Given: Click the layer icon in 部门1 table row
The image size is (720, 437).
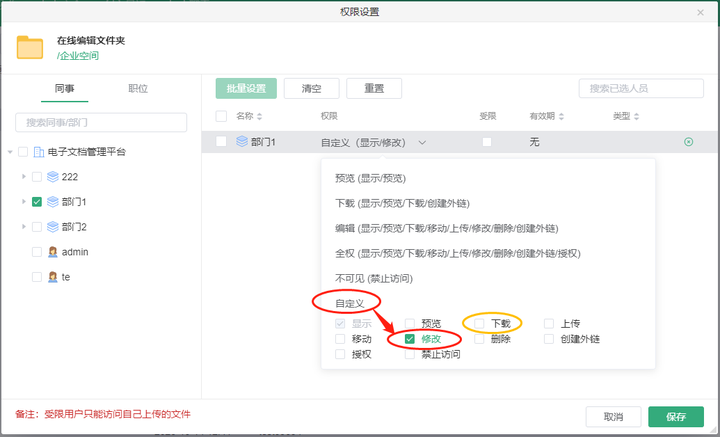Looking at the screenshot, I should [x=242, y=141].
